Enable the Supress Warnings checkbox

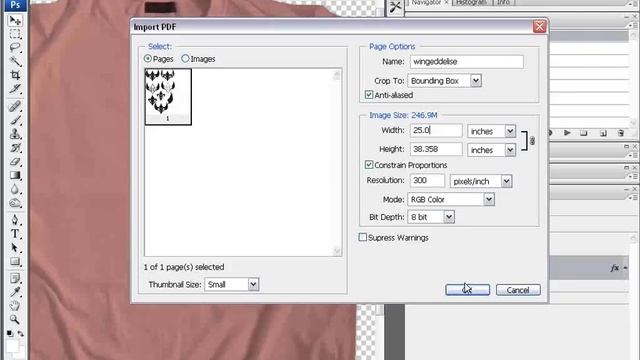[362, 237]
